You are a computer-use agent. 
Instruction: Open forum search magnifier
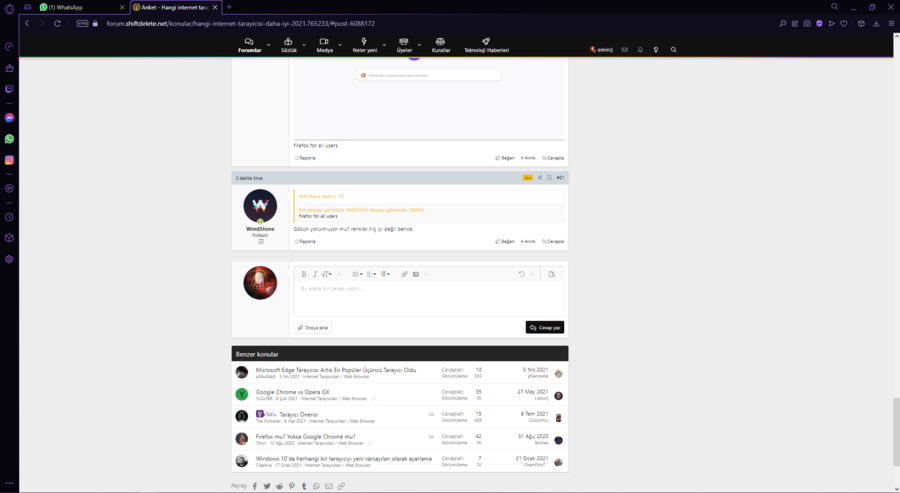[673, 50]
